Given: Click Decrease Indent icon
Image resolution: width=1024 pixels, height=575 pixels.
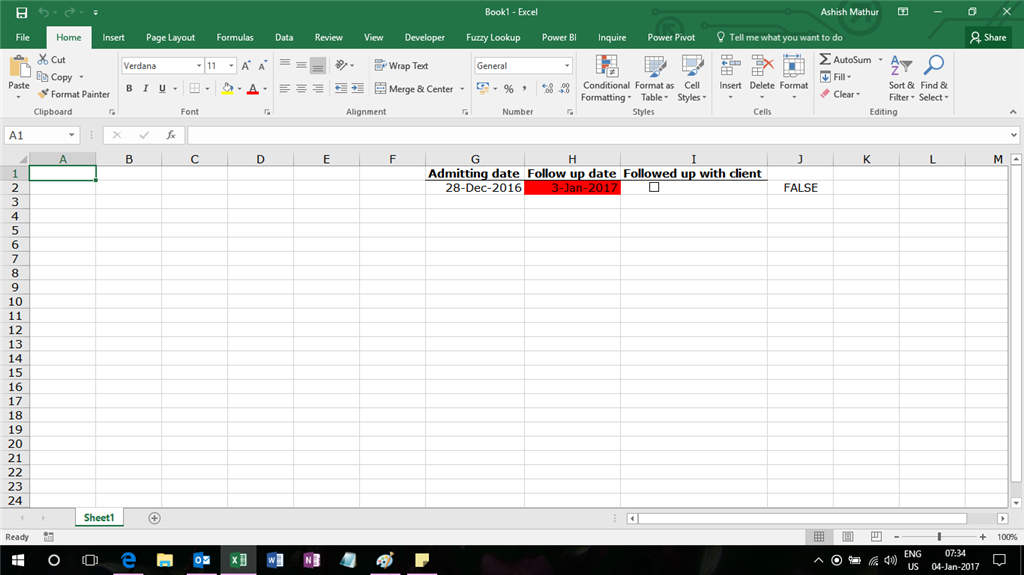Looking at the screenshot, I should [341, 88].
